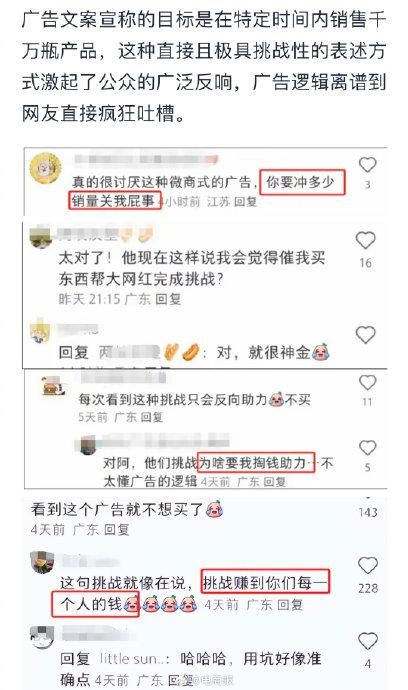
Task: Like the reply saying 对，就很神金
Action: click(x=365, y=335)
